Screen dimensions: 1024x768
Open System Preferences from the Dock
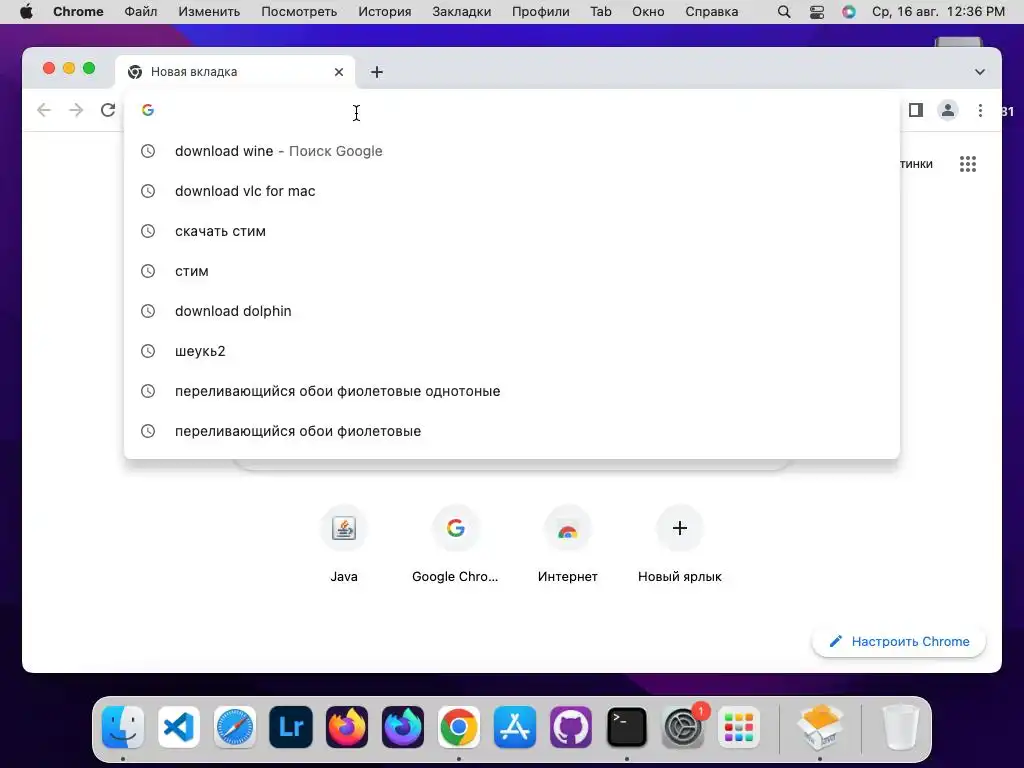point(683,727)
